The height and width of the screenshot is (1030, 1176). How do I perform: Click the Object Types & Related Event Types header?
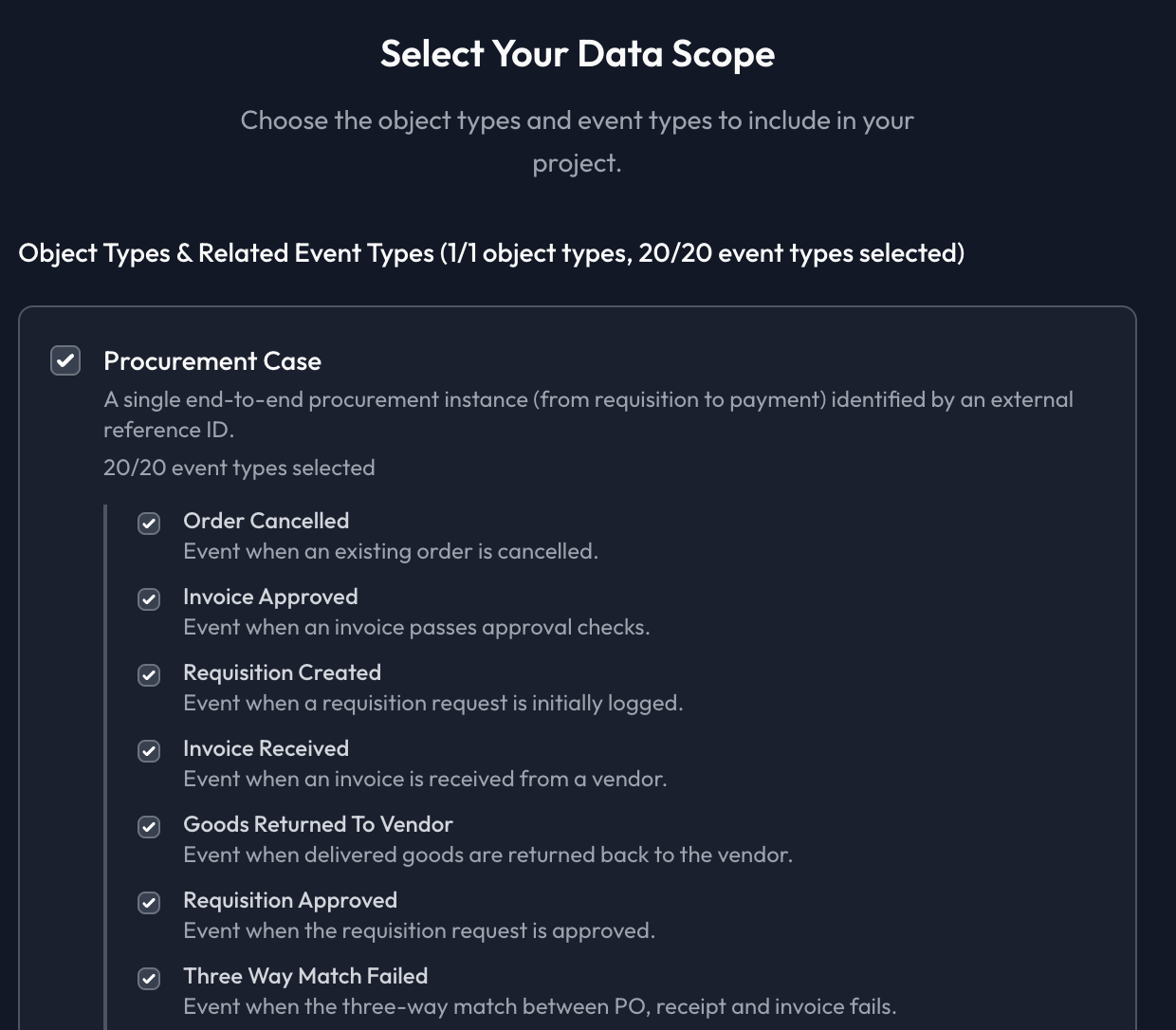click(491, 253)
